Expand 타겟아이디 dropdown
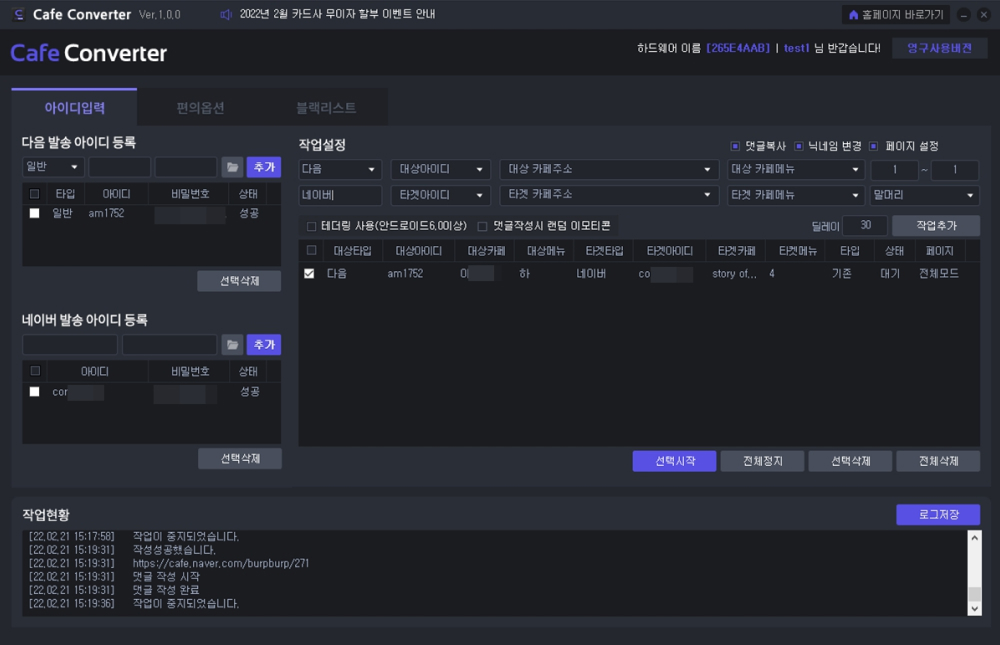 tap(441, 195)
